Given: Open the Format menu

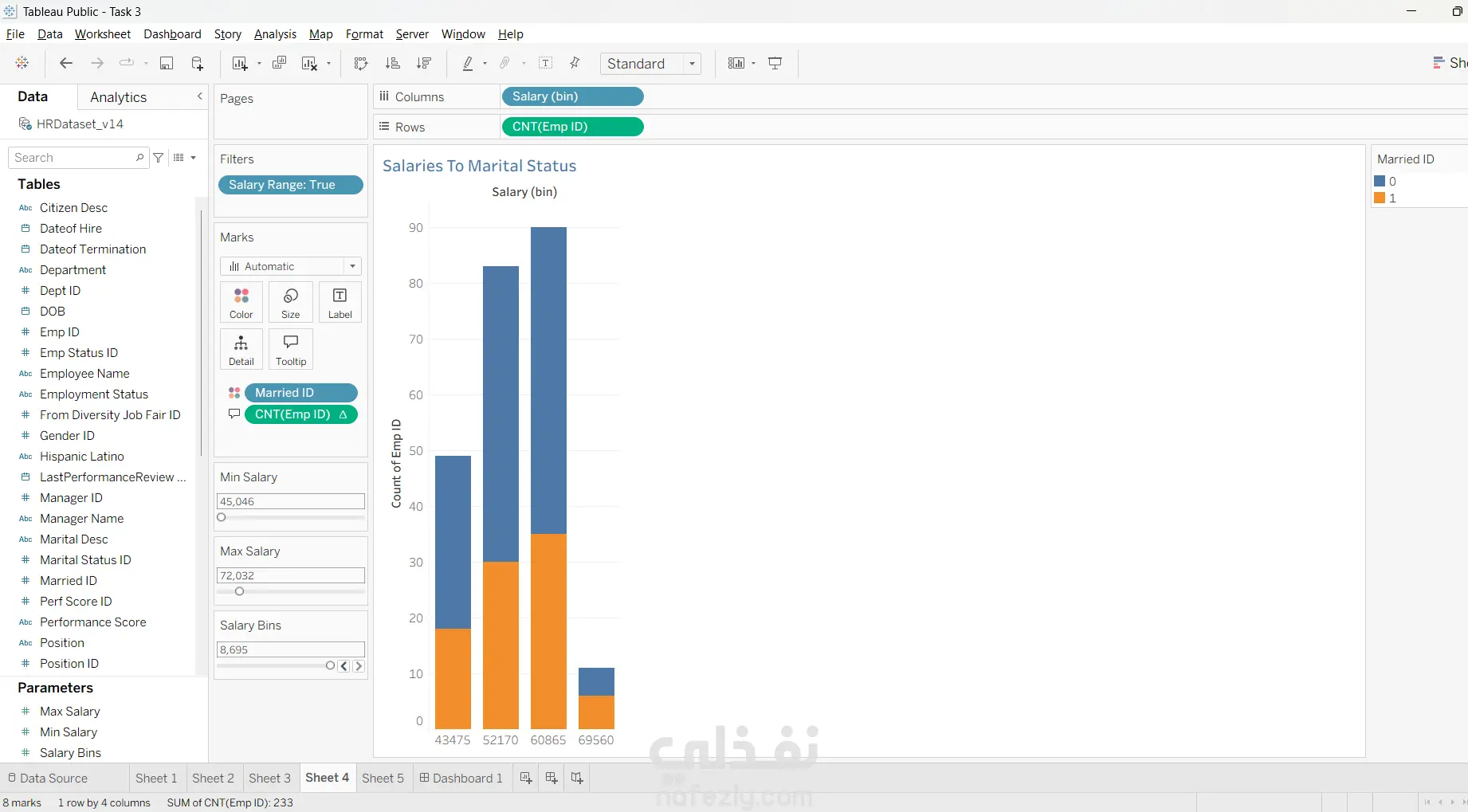Looking at the screenshot, I should tap(364, 33).
